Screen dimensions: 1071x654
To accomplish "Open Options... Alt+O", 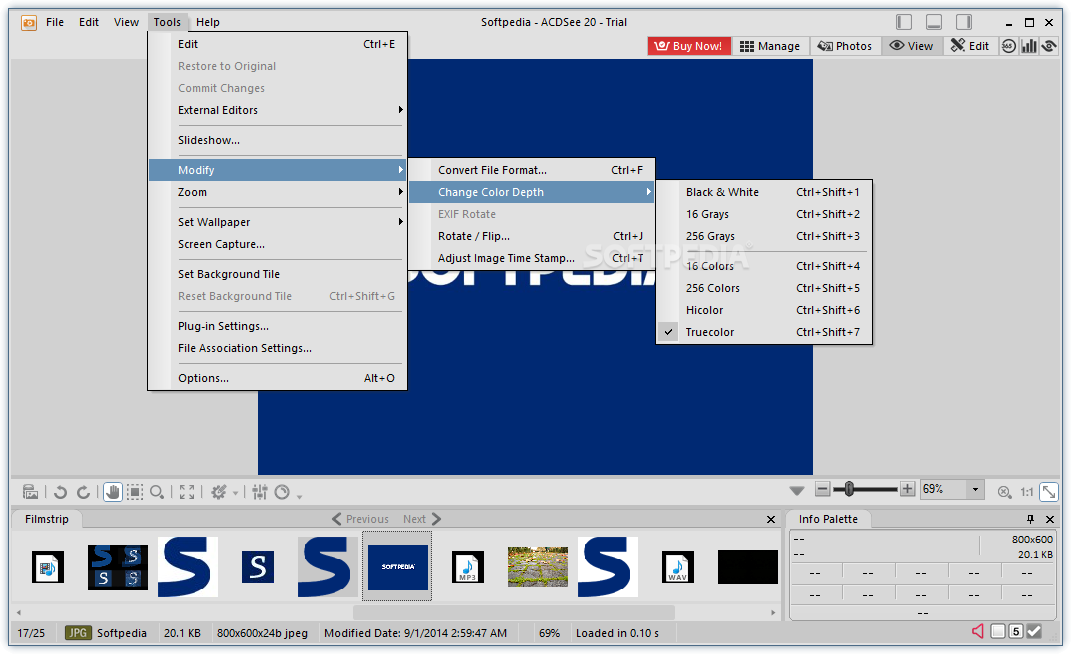I will [x=278, y=378].
